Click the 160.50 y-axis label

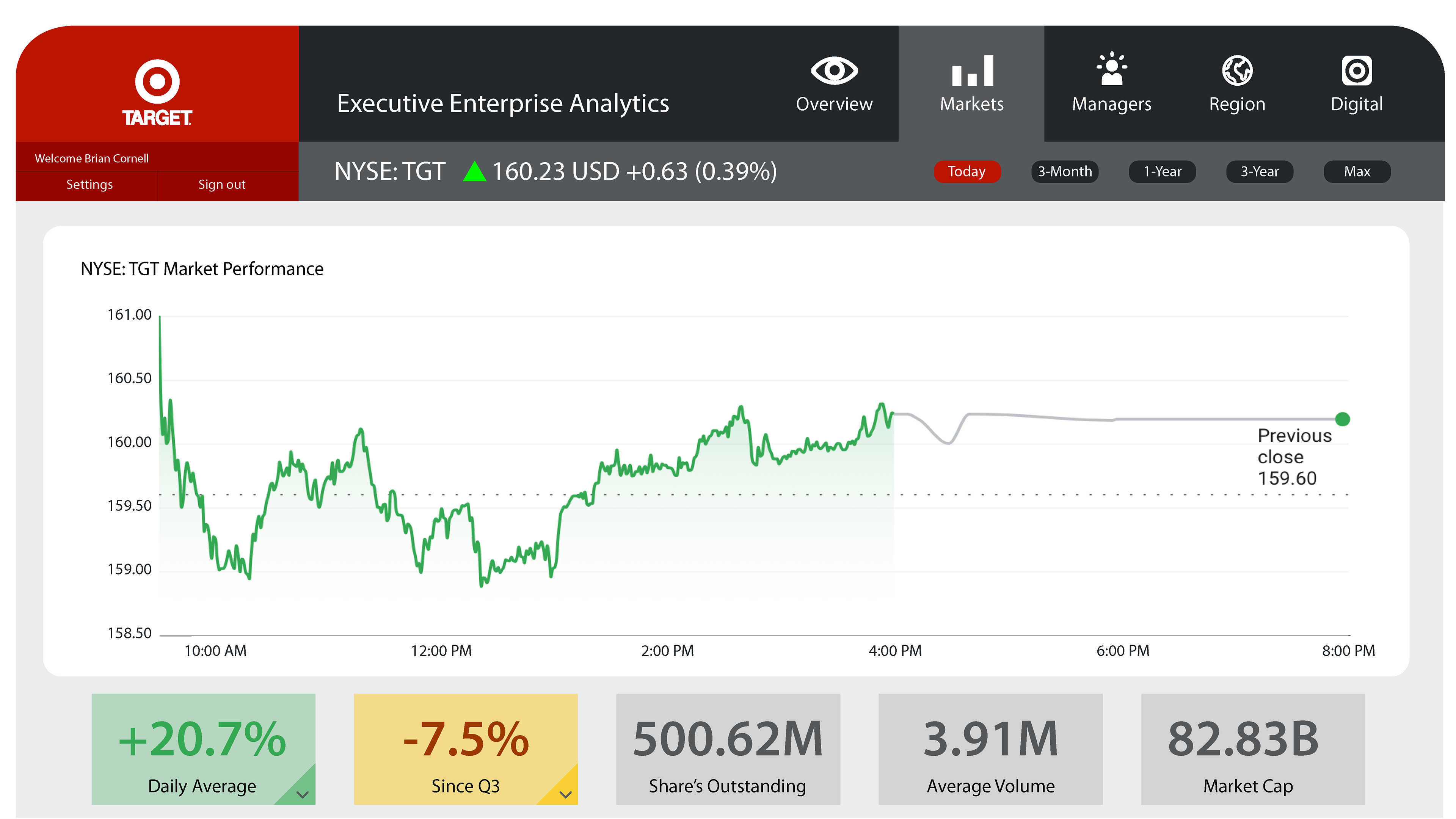click(129, 378)
